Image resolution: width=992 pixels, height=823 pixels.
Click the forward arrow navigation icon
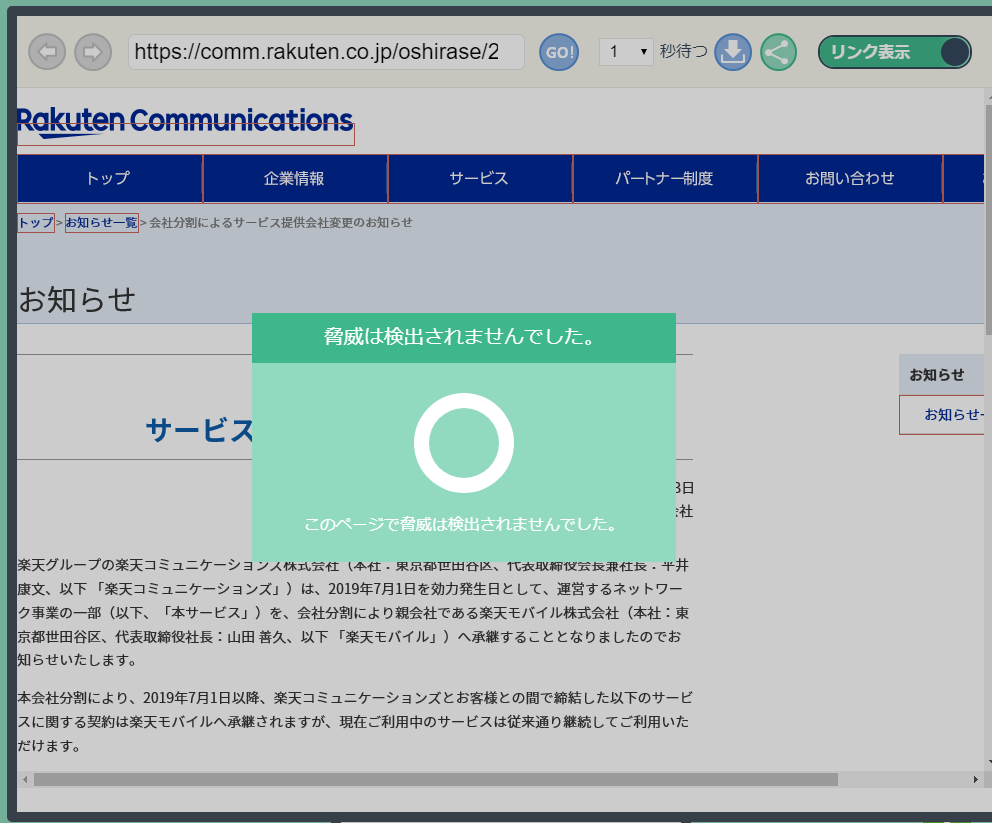pyautogui.click(x=93, y=52)
